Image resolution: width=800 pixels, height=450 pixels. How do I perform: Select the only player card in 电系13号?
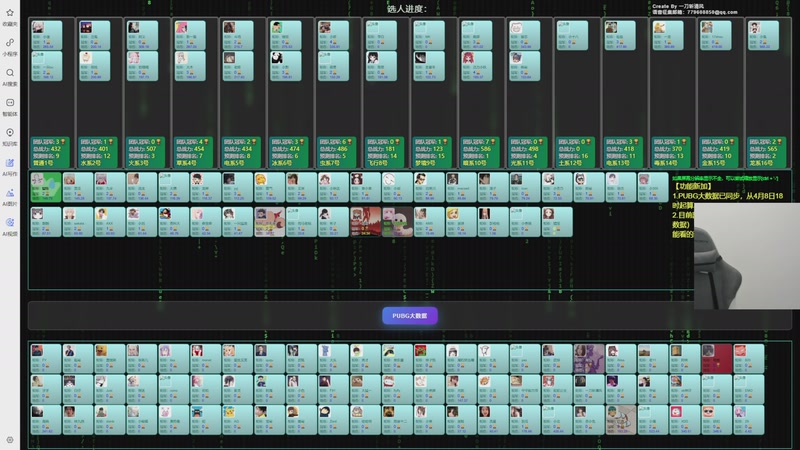[620, 35]
